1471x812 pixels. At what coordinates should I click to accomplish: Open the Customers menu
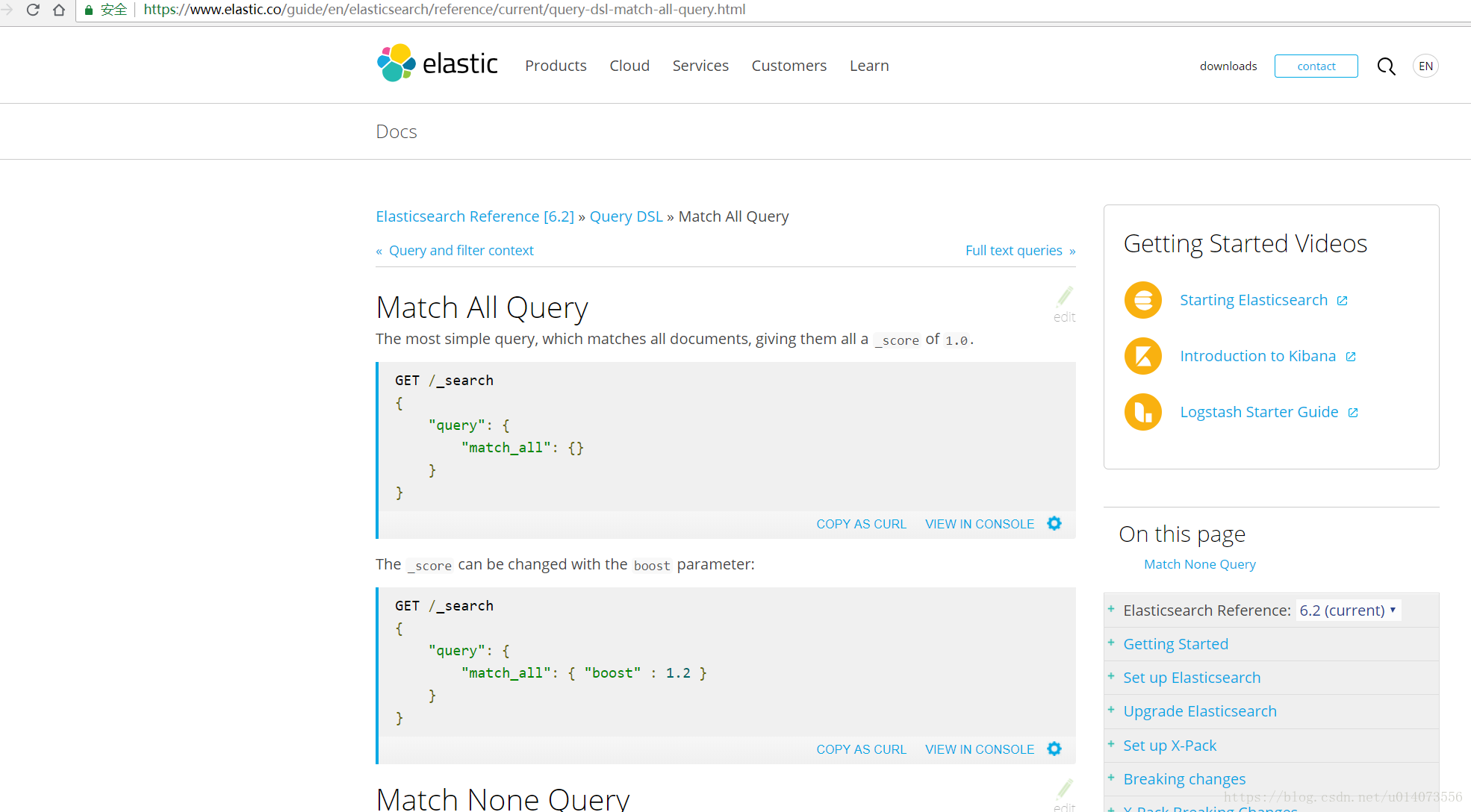point(789,66)
